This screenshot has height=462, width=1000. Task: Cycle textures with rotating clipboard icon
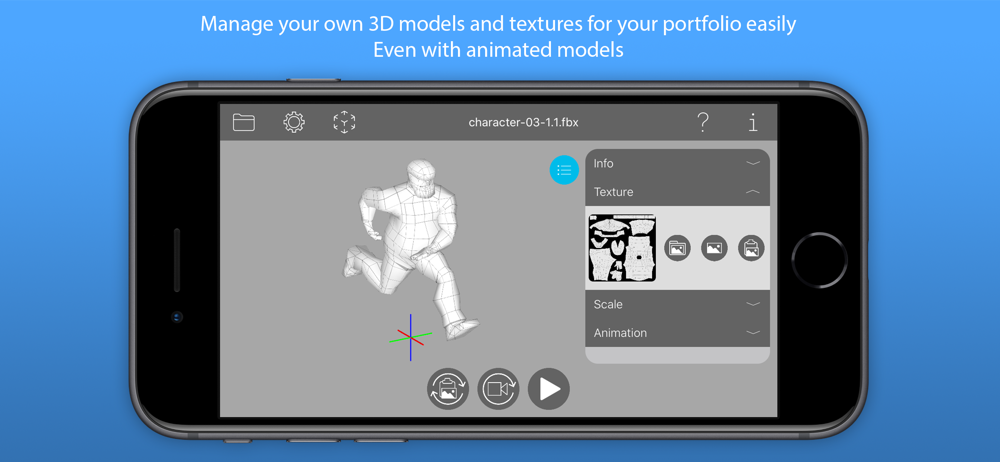(448, 389)
